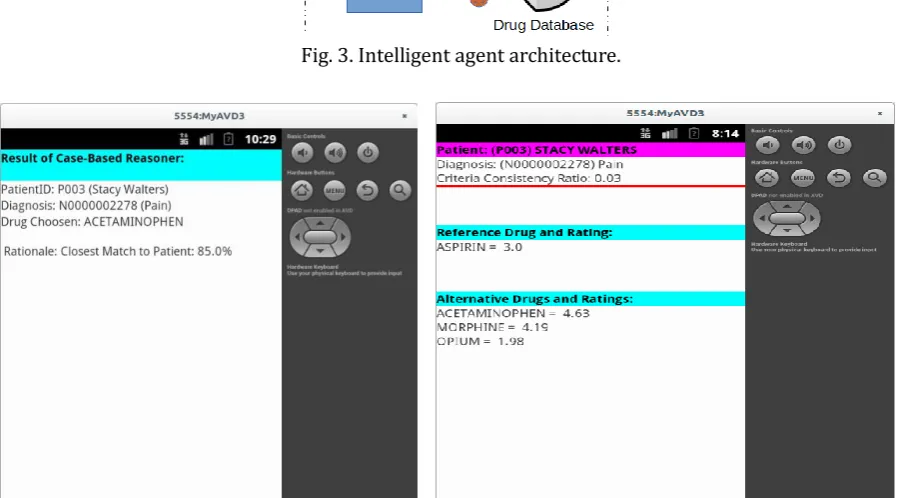Click power button in left emulator

pos(368,153)
